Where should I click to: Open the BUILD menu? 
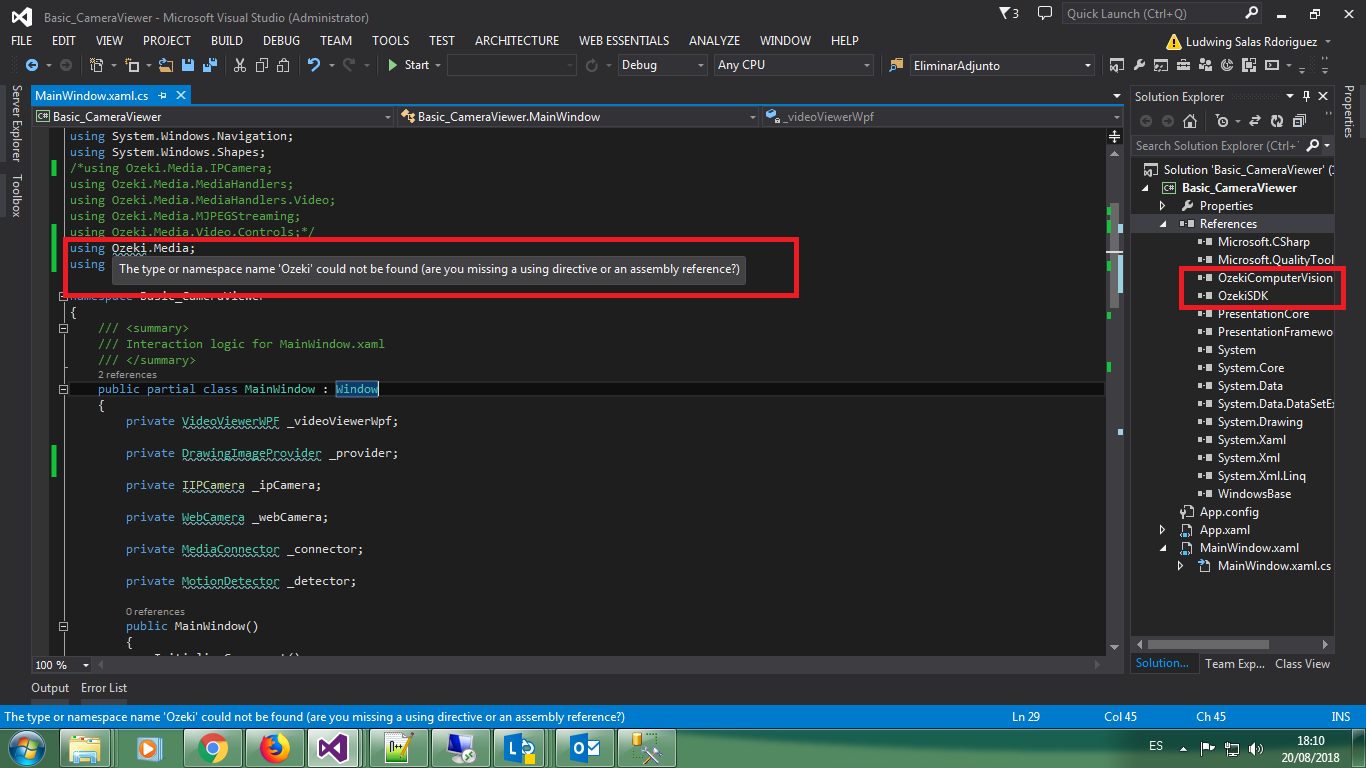point(227,41)
